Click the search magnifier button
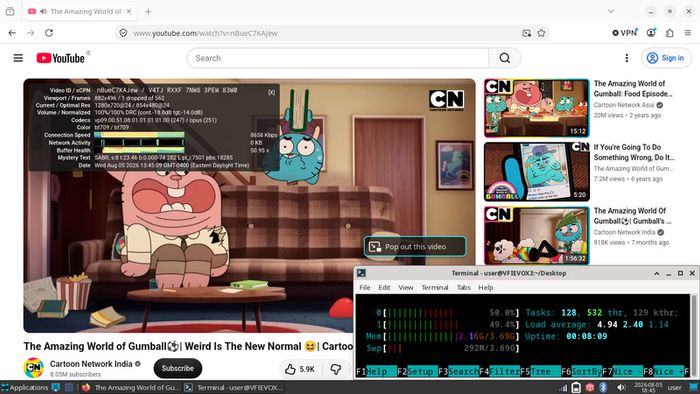 [505, 58]
